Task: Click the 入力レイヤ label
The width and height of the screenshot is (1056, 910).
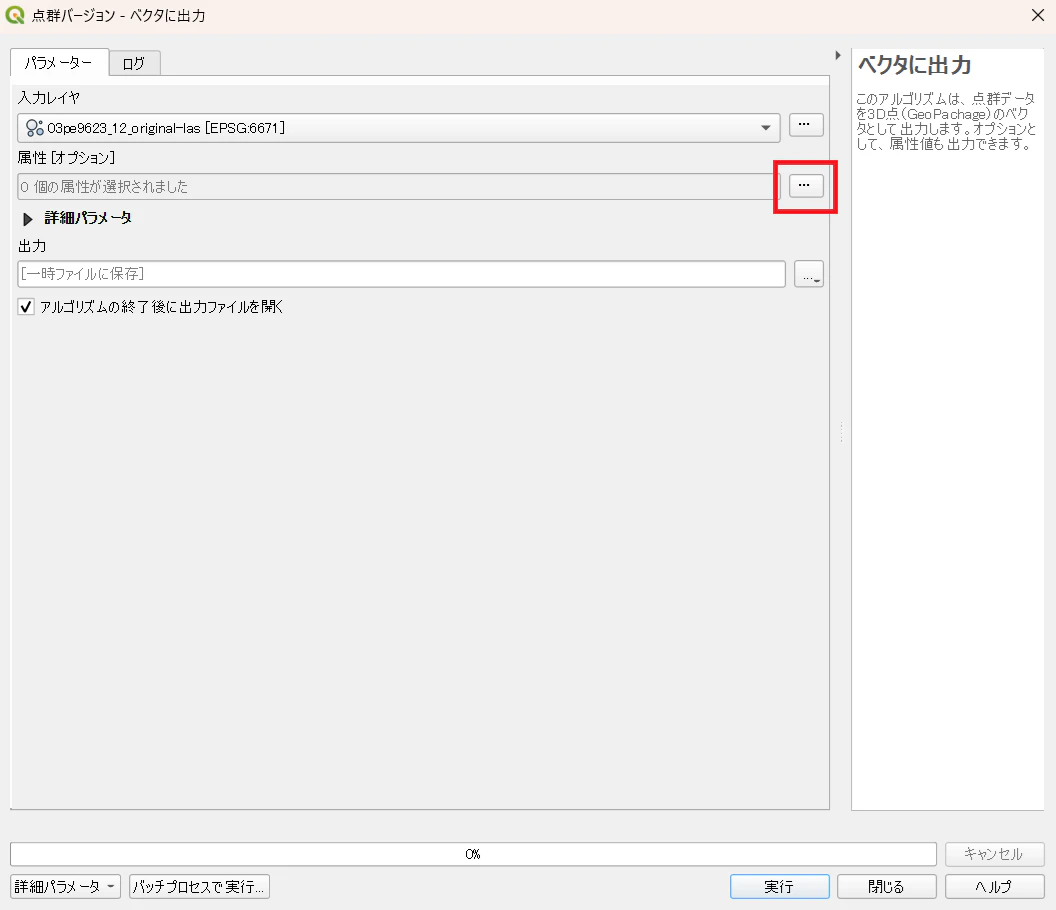Action: (49, 98)
